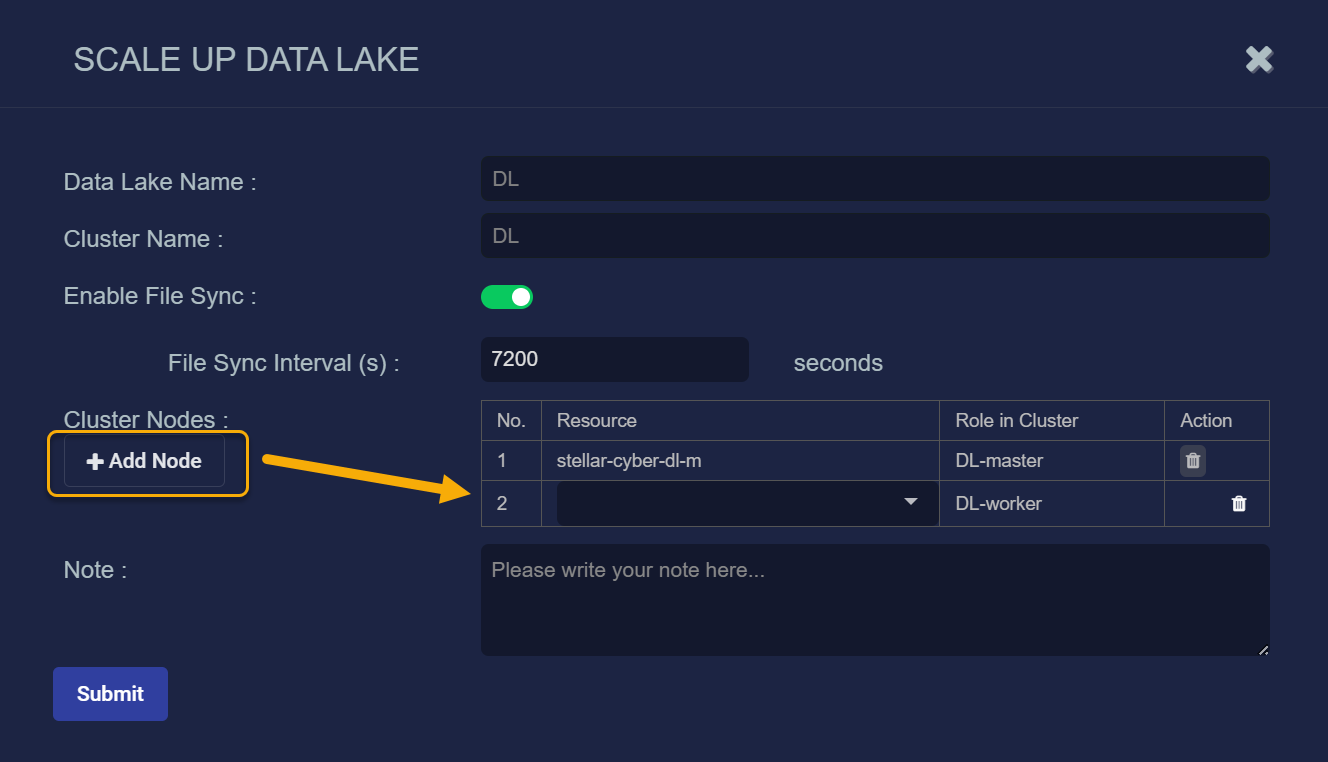The image size is (1328, 762).
Task: Click the Add Node button
Action: click(145, 462)
